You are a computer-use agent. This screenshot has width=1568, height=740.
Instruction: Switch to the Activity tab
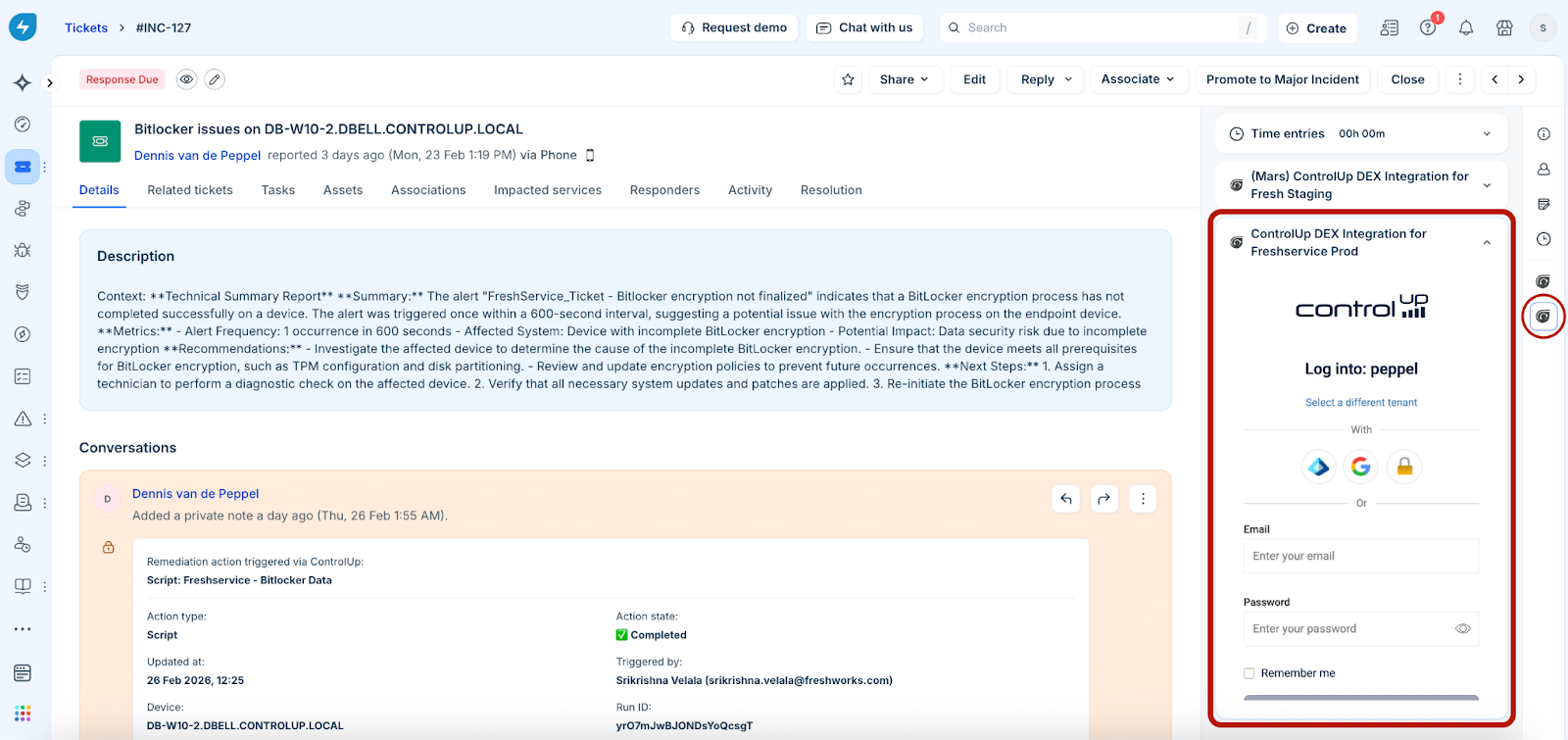click(x=750, y=190)
